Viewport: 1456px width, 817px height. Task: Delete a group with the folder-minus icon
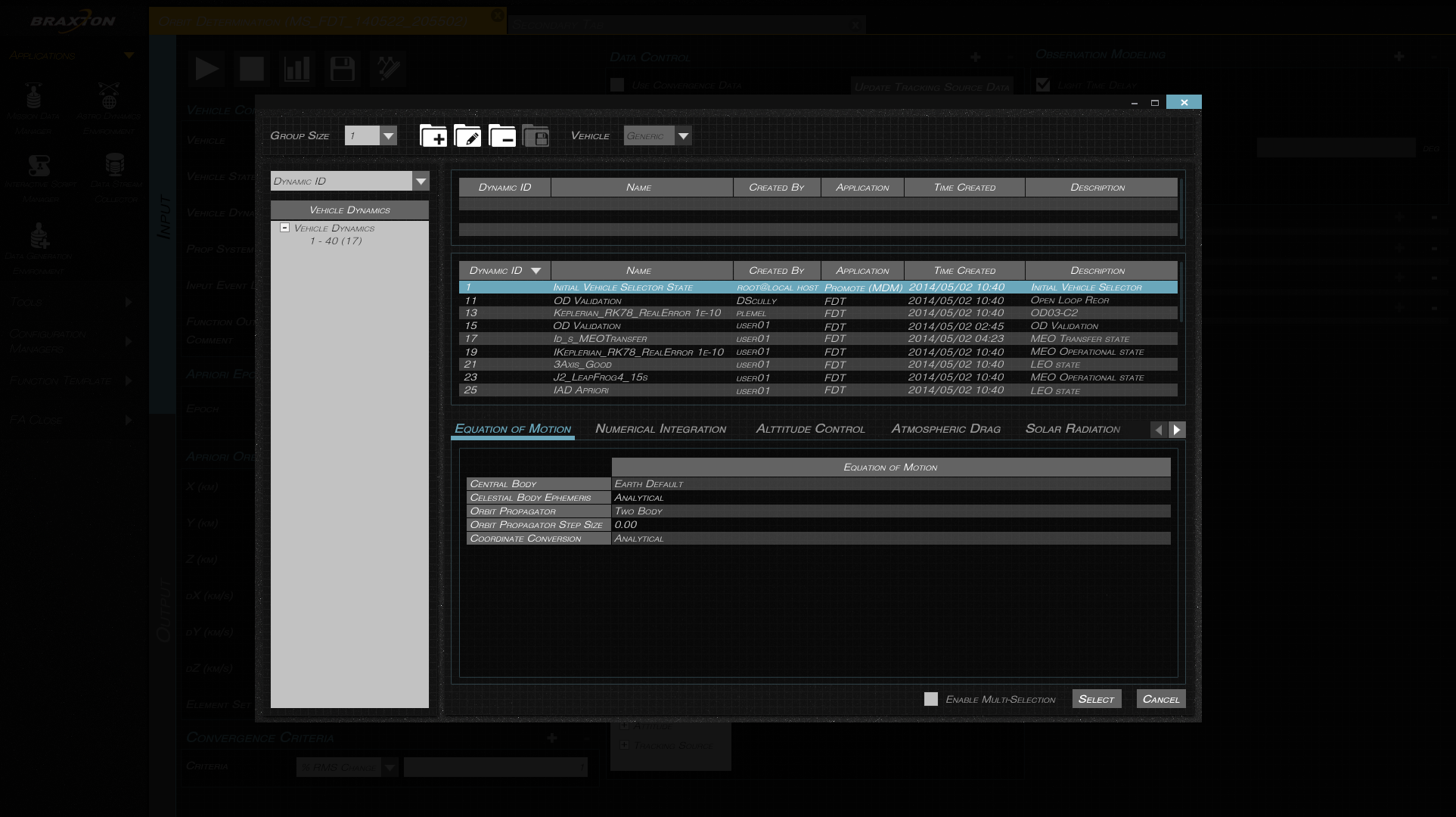(502, 136)
